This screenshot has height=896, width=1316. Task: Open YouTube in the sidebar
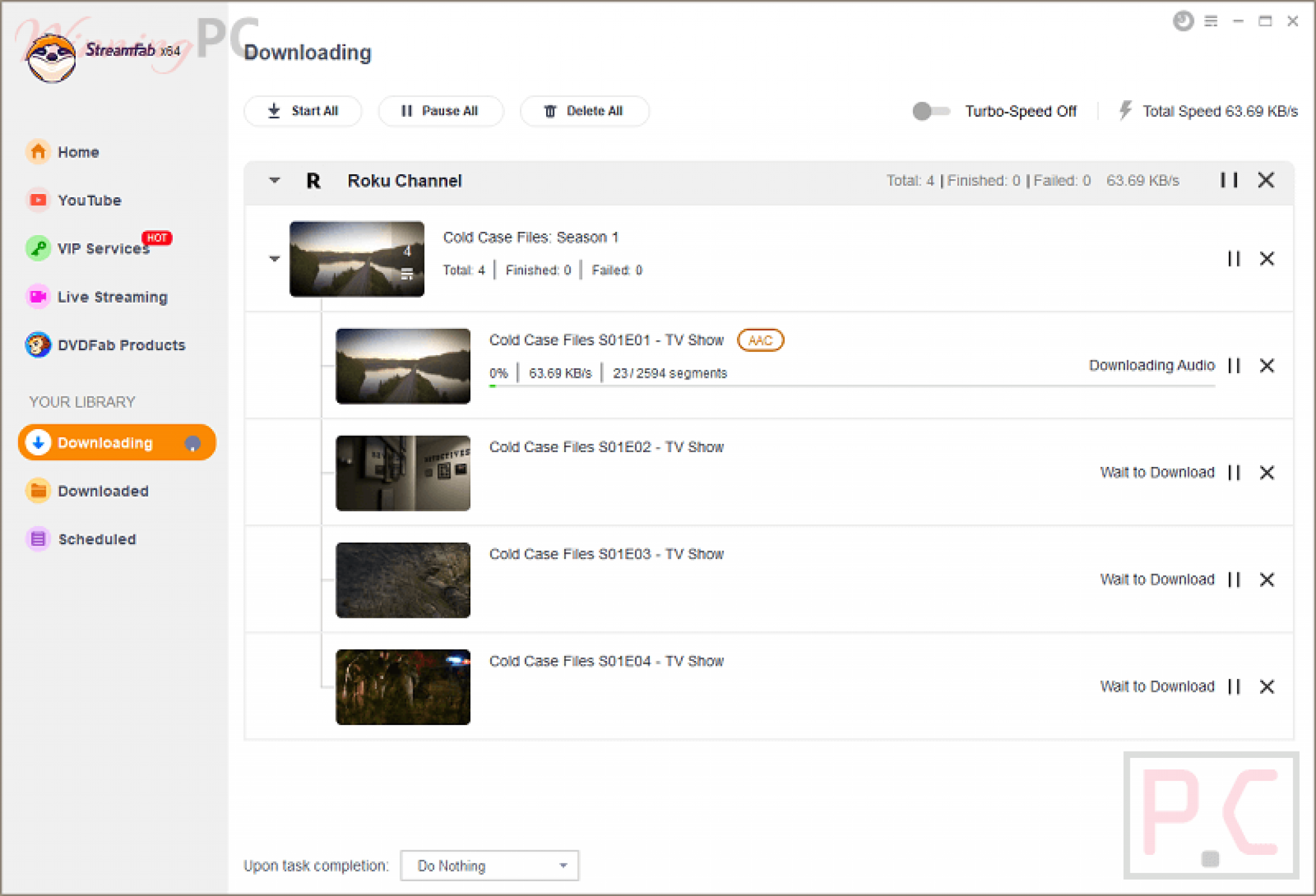(x=73, y=200)
